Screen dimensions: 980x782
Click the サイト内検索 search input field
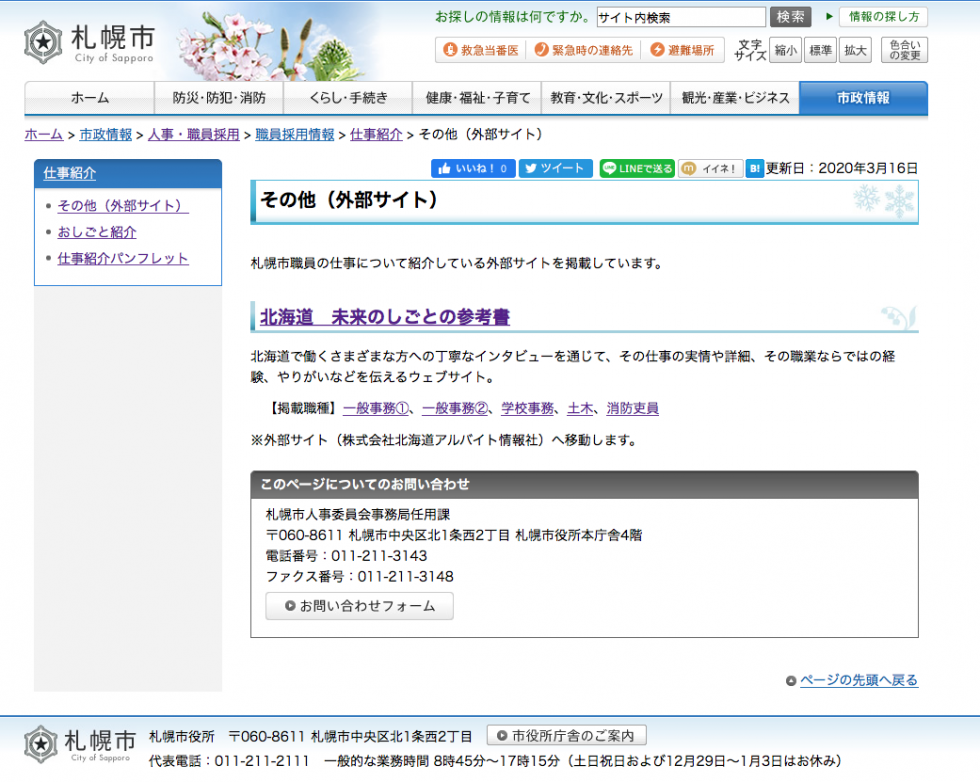pyautogui.click(x=680, y=17)
